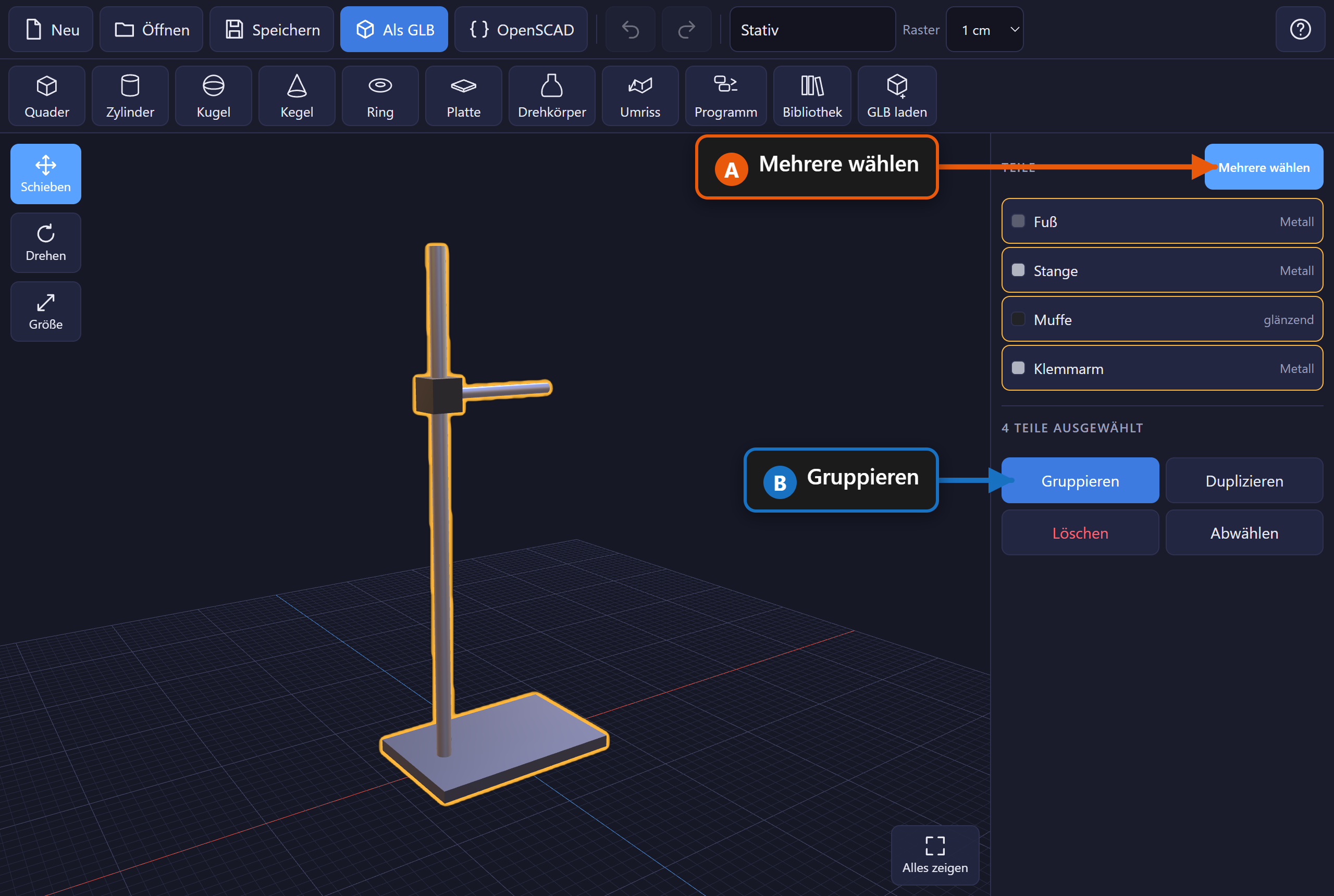Insert a Platte plate
This screenshot has width=1334, height=896.
coord(464,95)
